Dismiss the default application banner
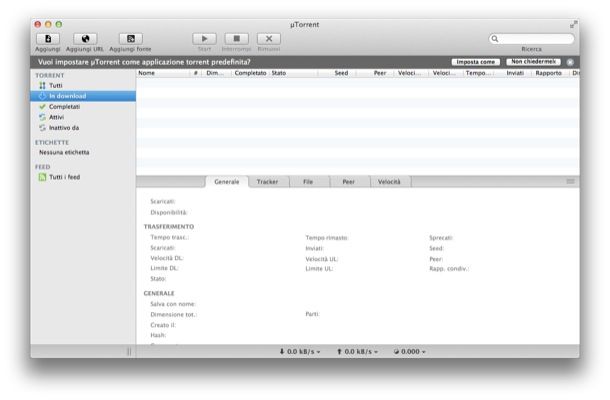610x400 pixels. click(x=570, y=62)
